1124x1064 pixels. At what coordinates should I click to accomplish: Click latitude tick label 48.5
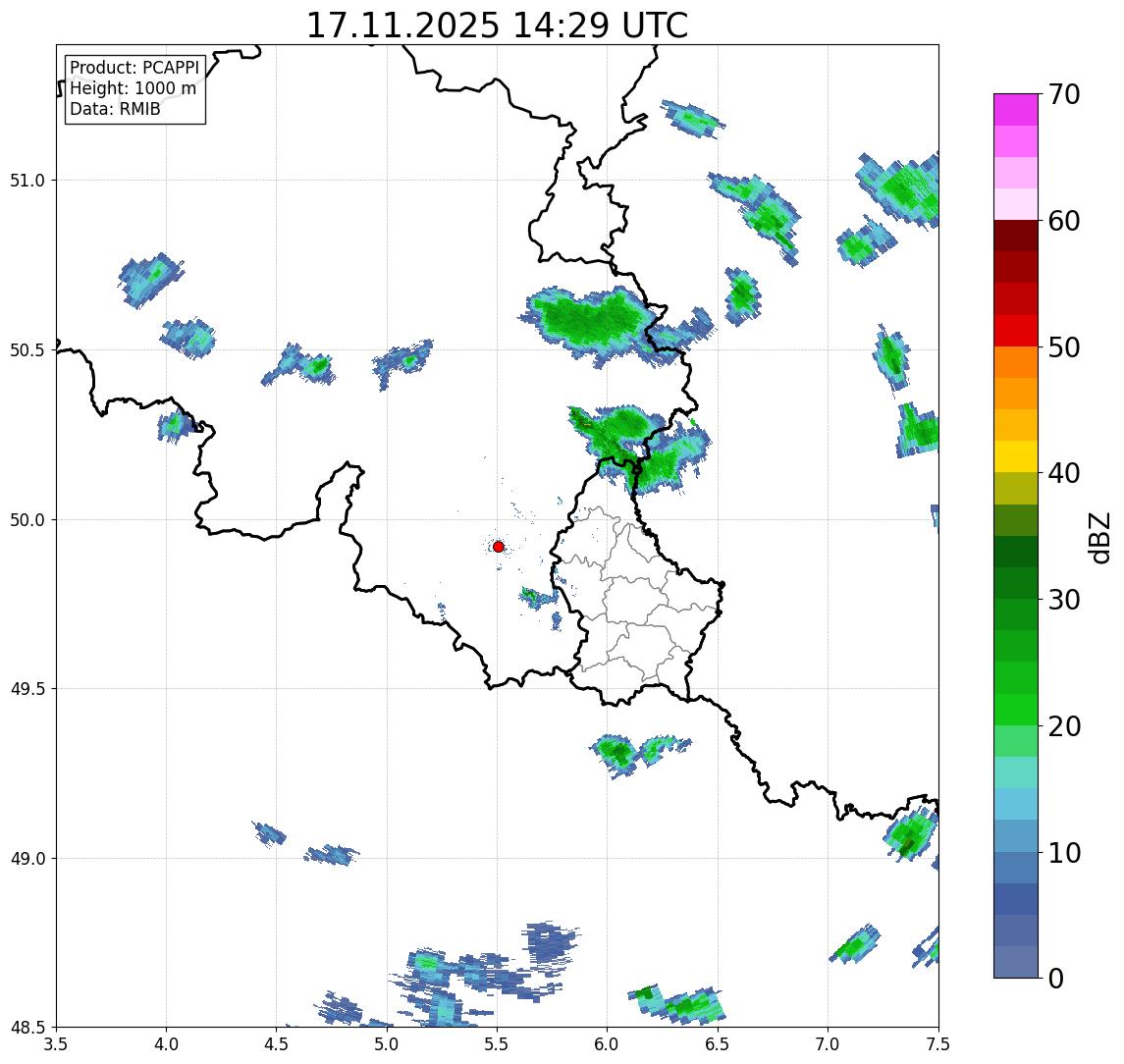(27, 1028)
